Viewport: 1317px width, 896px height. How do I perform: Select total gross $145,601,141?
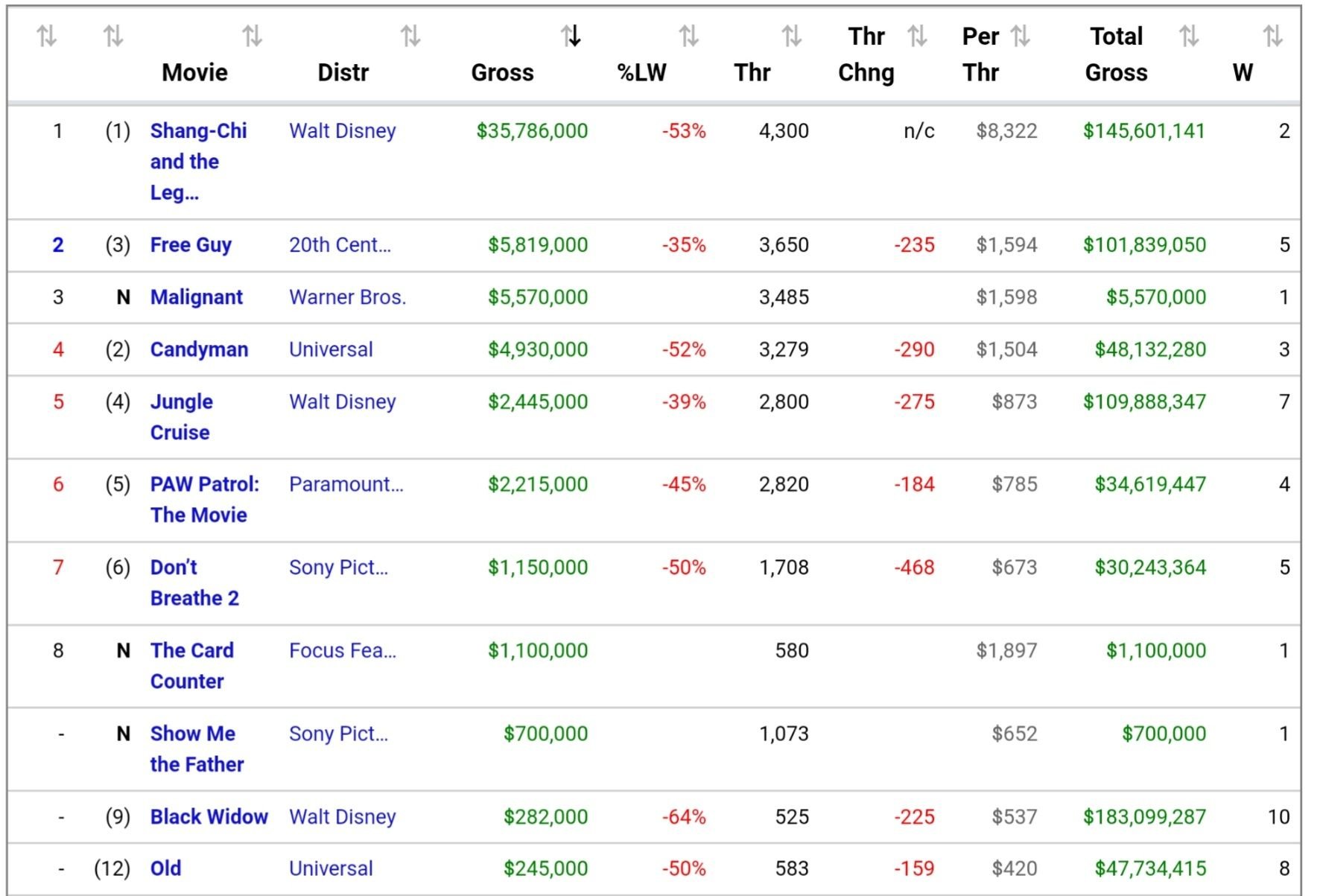1144,131
